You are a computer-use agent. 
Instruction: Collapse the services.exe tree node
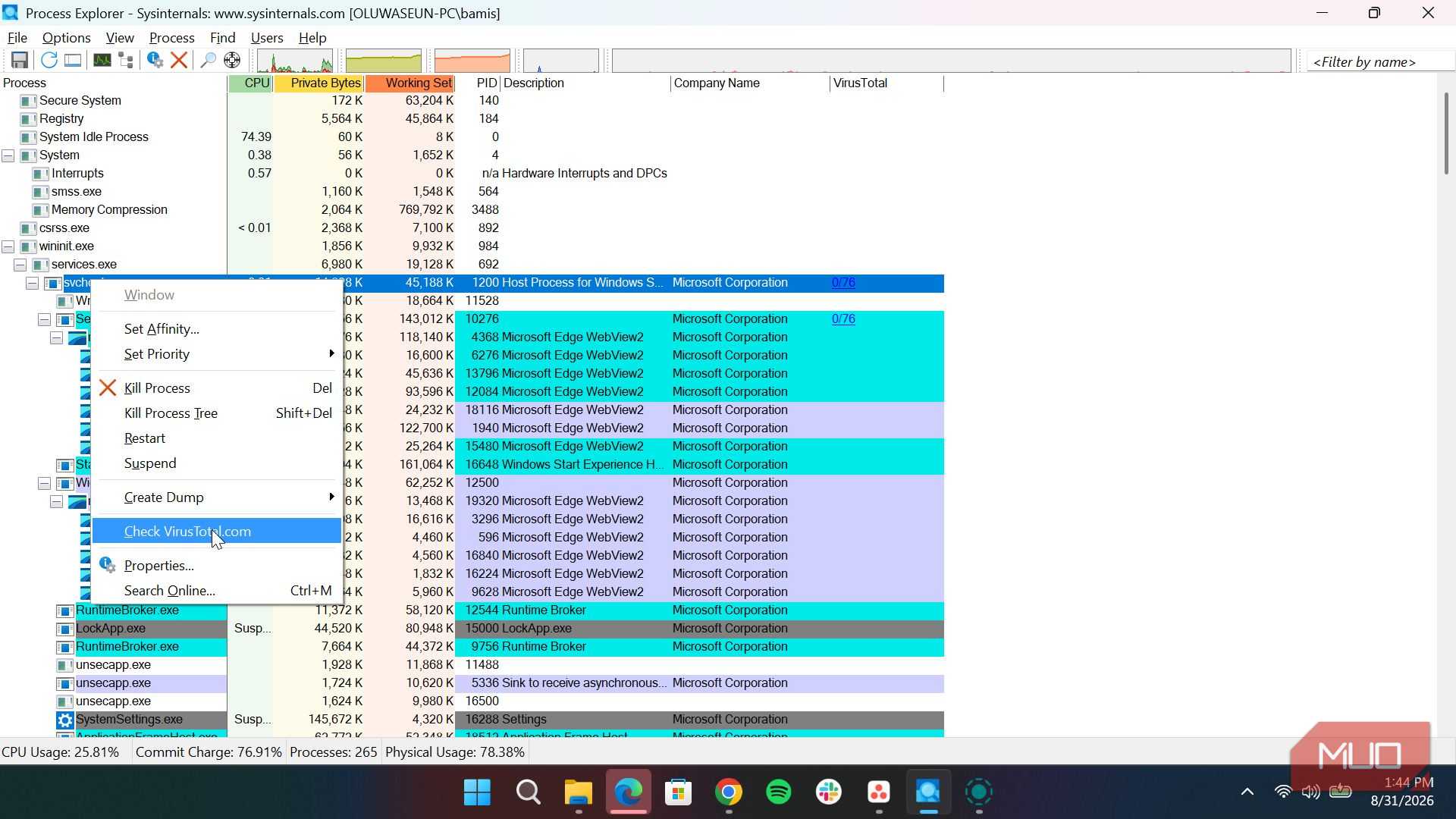point(20,265)
